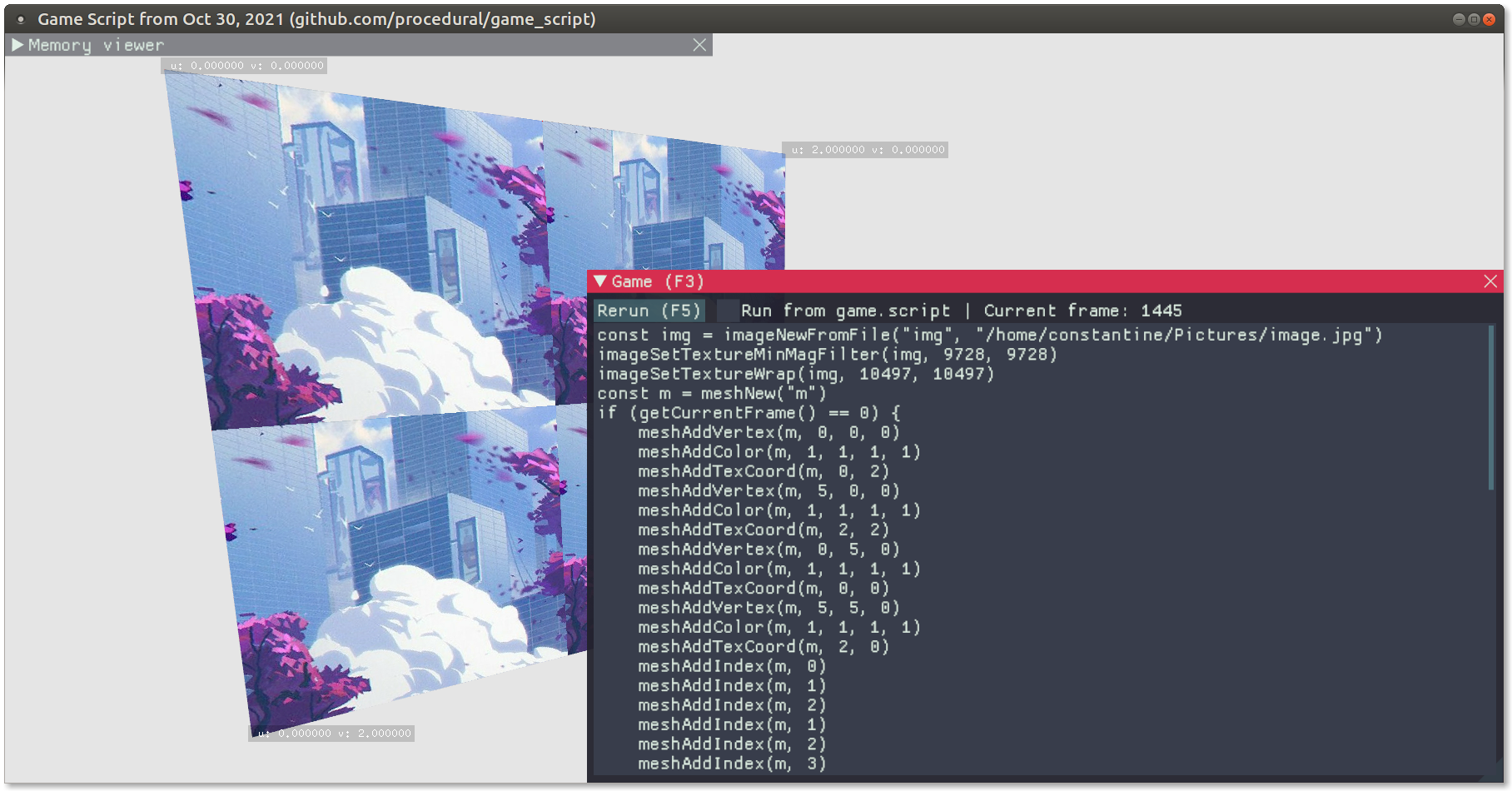Click the 'meshAddIndex(m, 0)' line
The height and width of the screenshot is (791, 1512).
[x=733, y=666]
